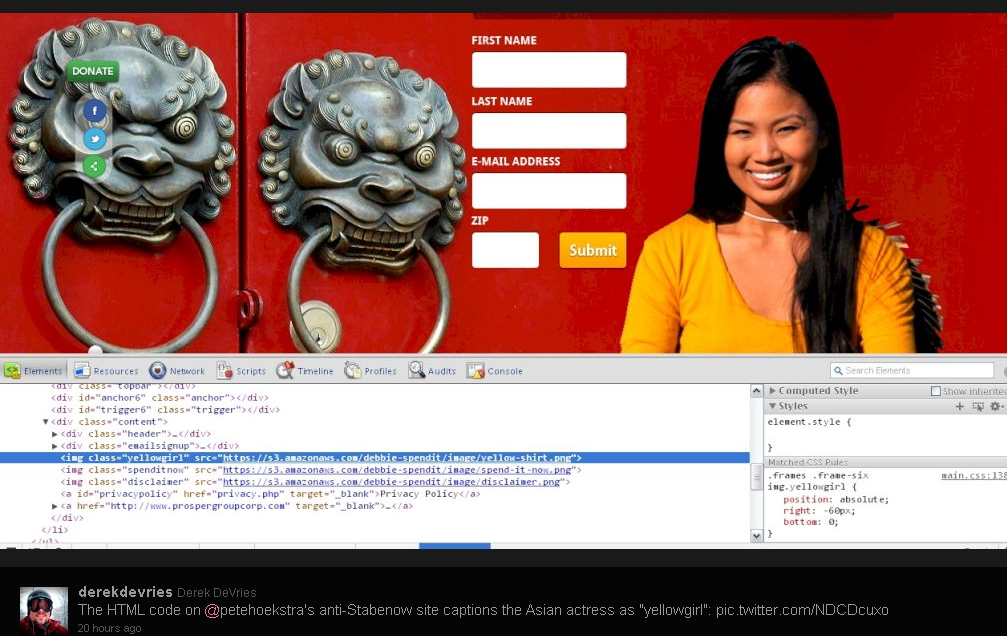Expand the div class="emailsignup" node

tap(55, 446)
